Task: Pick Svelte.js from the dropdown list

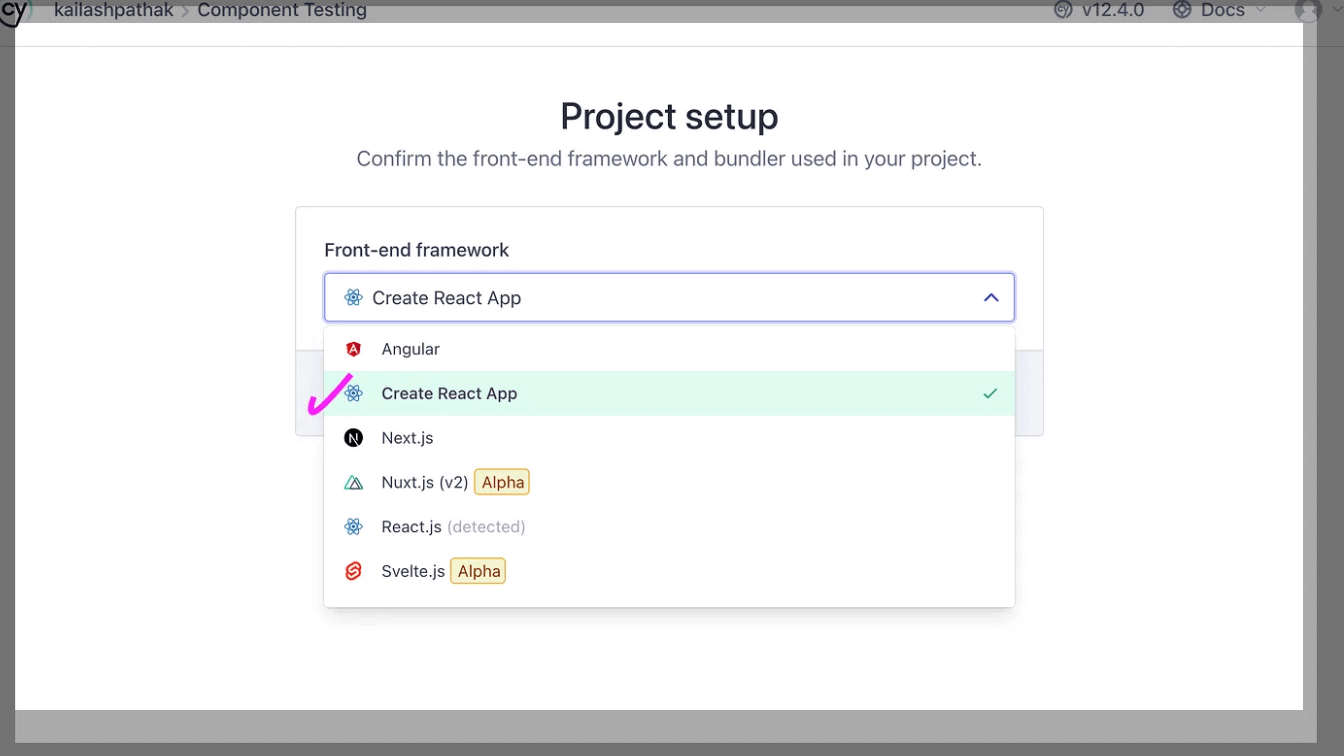Action: (x=412, y=572)
